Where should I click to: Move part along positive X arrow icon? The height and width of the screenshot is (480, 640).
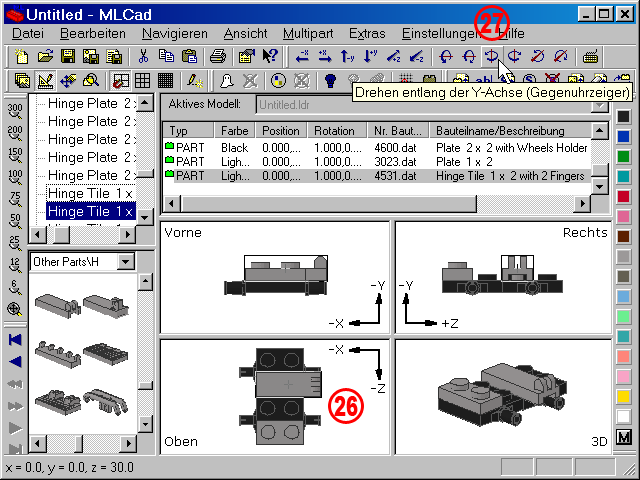pyautogui.click(x=325, y=56)
